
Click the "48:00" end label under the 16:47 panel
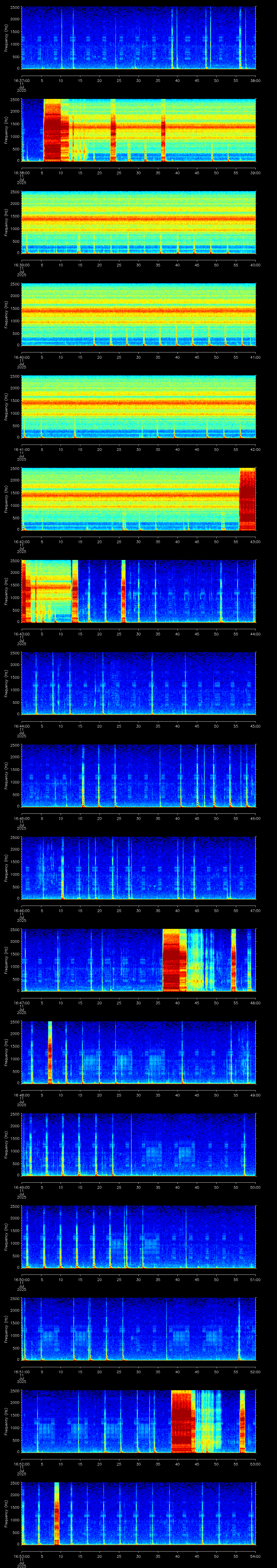pos(256,1003)
